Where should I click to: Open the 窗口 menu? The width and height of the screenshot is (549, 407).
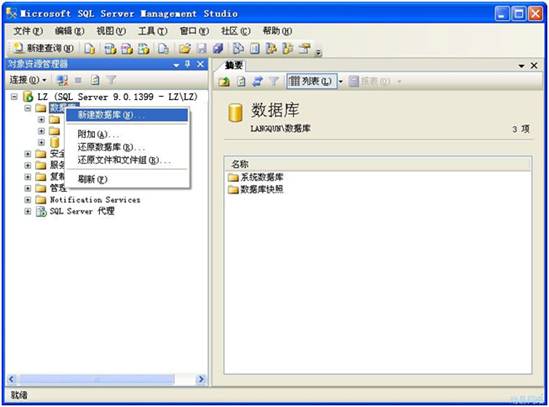pos(194,31)
